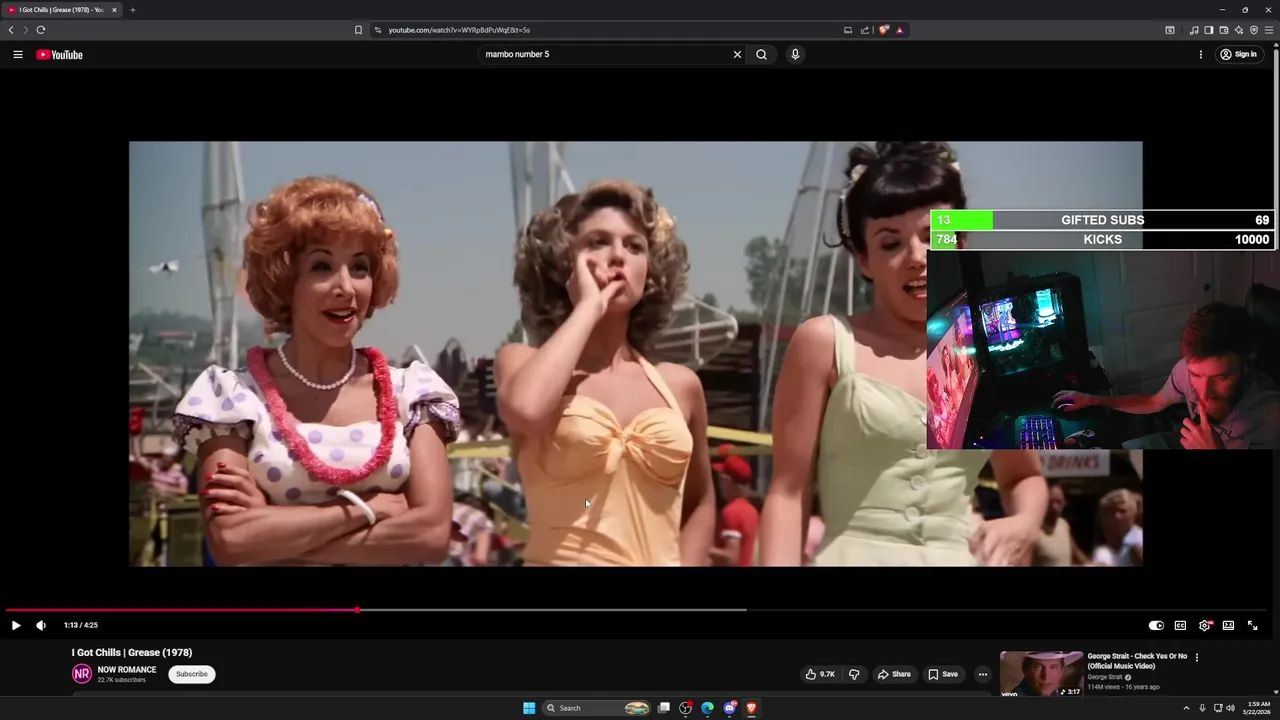The height and width of the screenshot is (720, 1280).
Task: Open options for George Strait suggestion
Action: [x=1196, y=657]
